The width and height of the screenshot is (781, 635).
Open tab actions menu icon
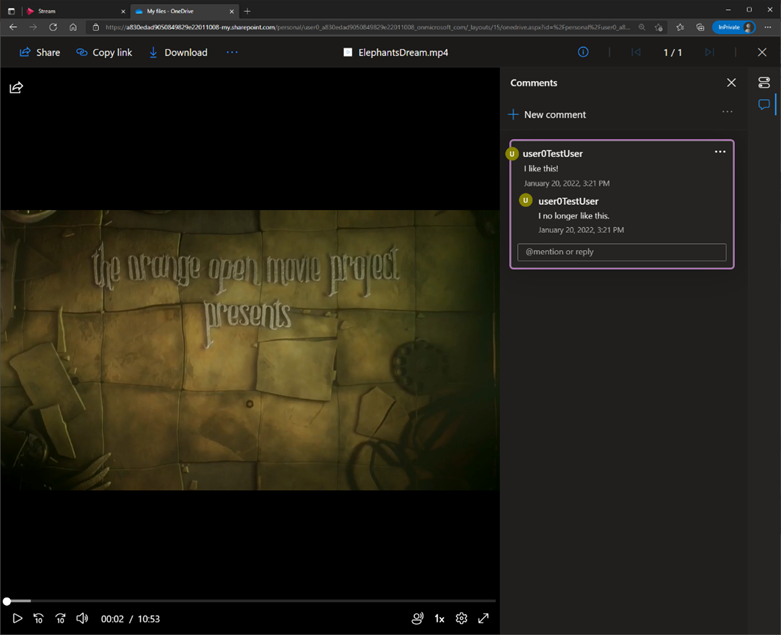11,11
